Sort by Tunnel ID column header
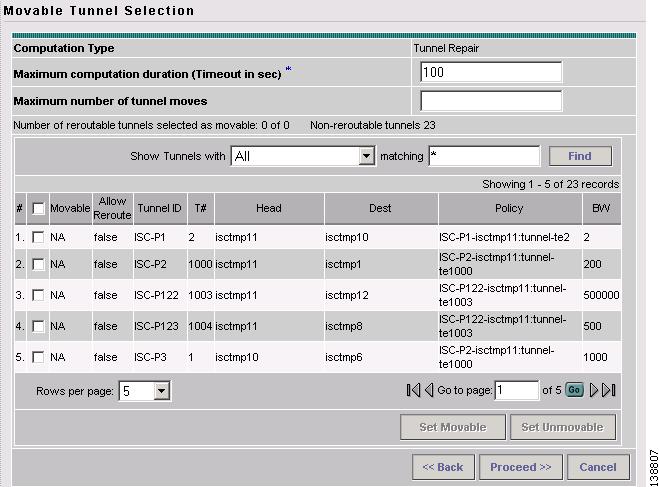Image resolution: width=659 pixels, height=487 pixels. point(159,208)
